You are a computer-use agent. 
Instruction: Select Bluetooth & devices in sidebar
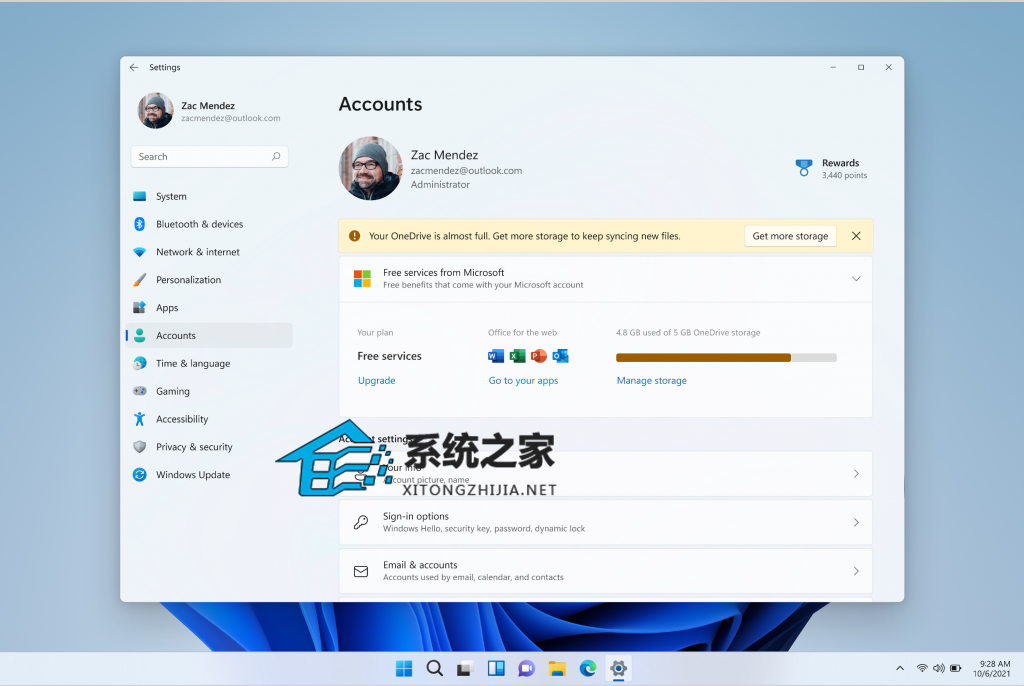[x=199, y=224]
